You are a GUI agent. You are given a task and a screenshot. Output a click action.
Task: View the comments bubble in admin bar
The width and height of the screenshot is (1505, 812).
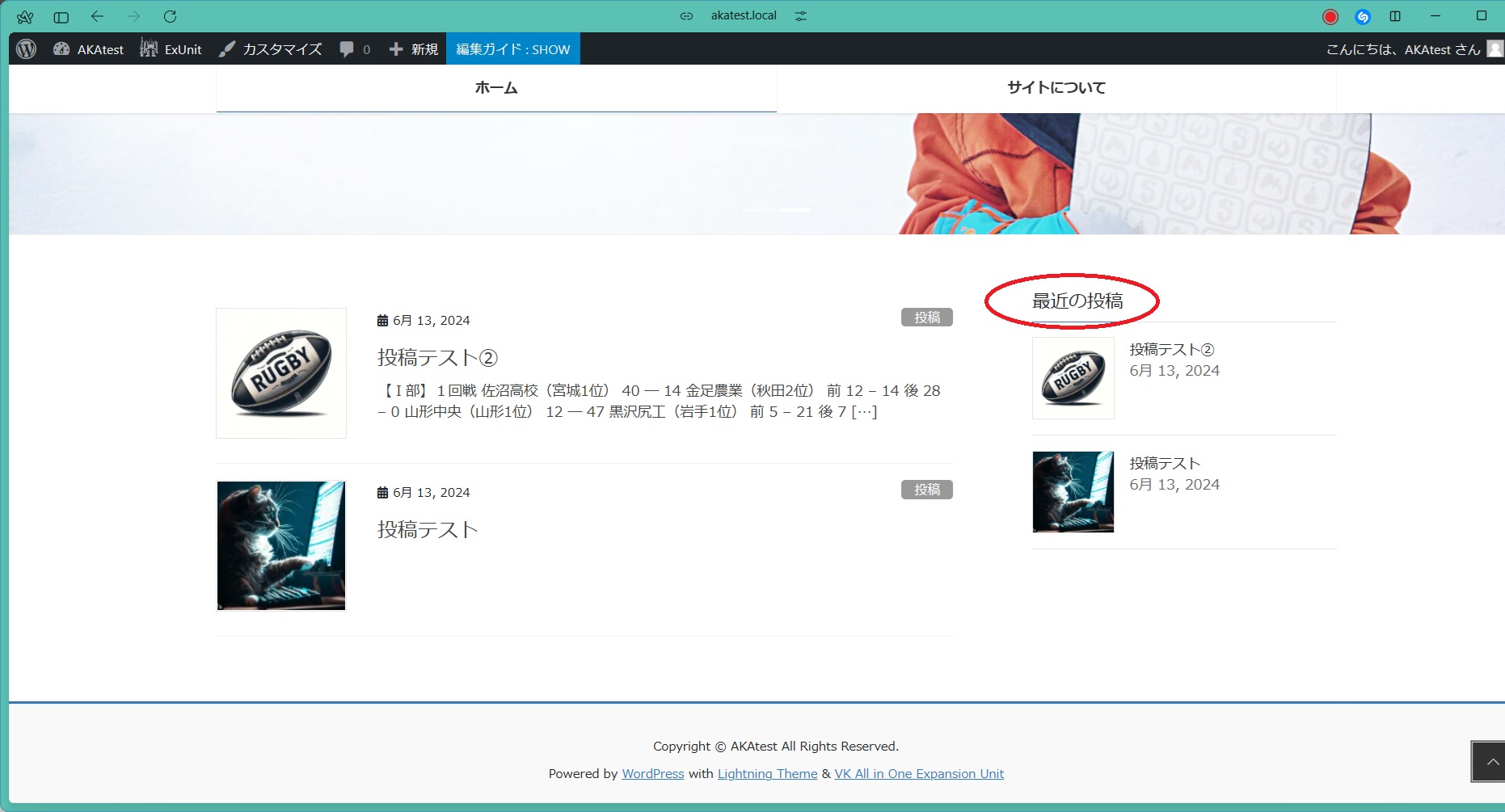(354, 49)
